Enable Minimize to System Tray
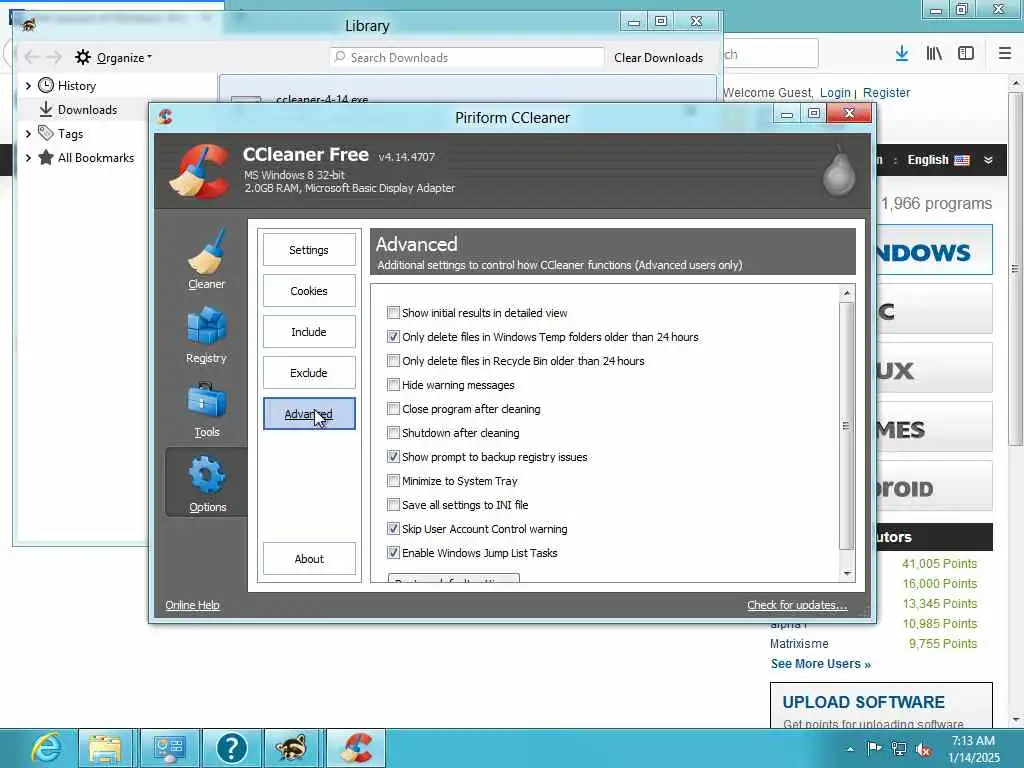This screenshot has height=768, width=1024. (x=393, y=481)
